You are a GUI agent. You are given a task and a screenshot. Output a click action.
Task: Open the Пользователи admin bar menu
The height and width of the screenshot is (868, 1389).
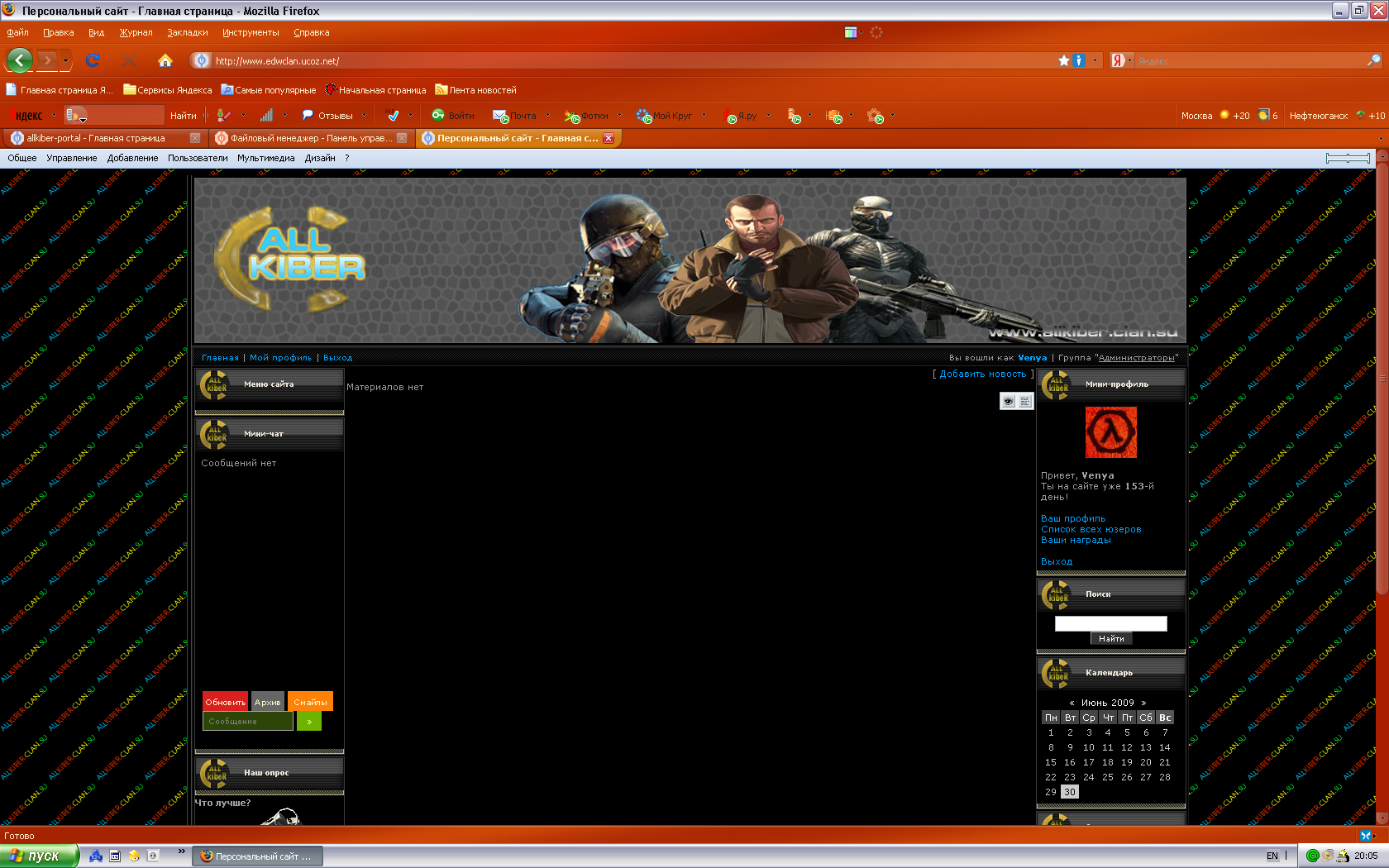tap(198, 158)
